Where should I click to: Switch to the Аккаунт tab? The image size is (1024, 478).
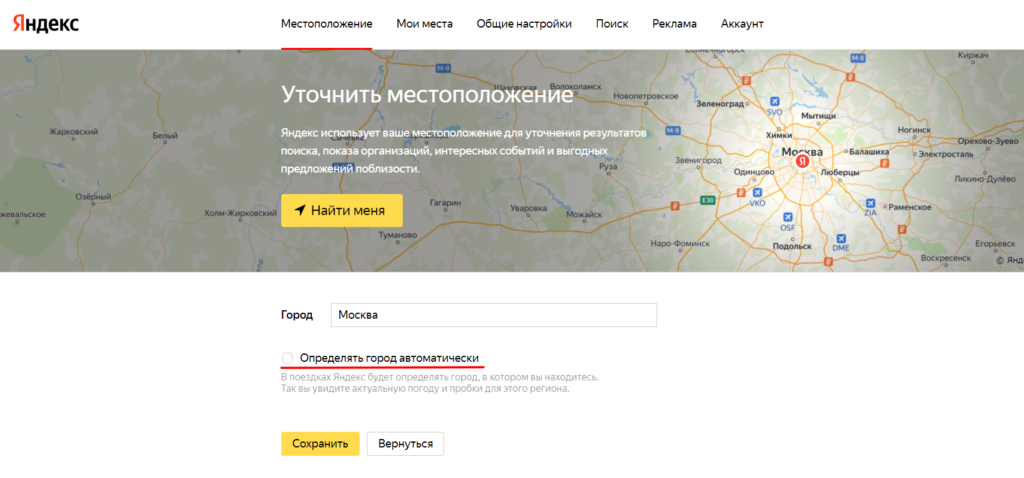(x=742, y=24)
